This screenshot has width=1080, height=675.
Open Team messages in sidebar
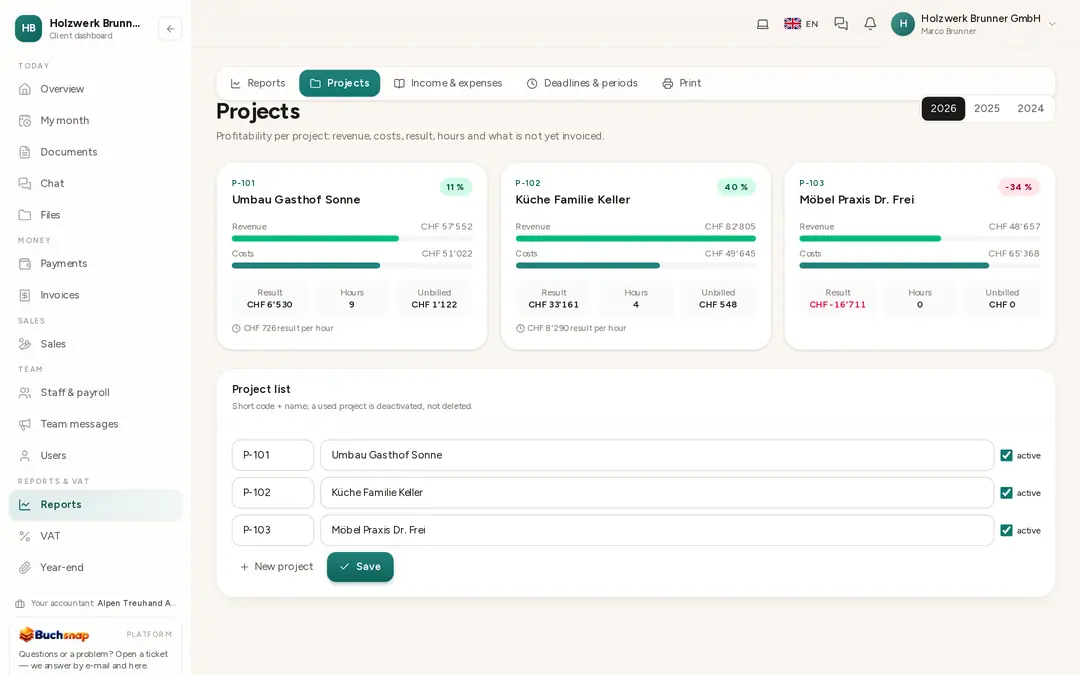point(96,424)
